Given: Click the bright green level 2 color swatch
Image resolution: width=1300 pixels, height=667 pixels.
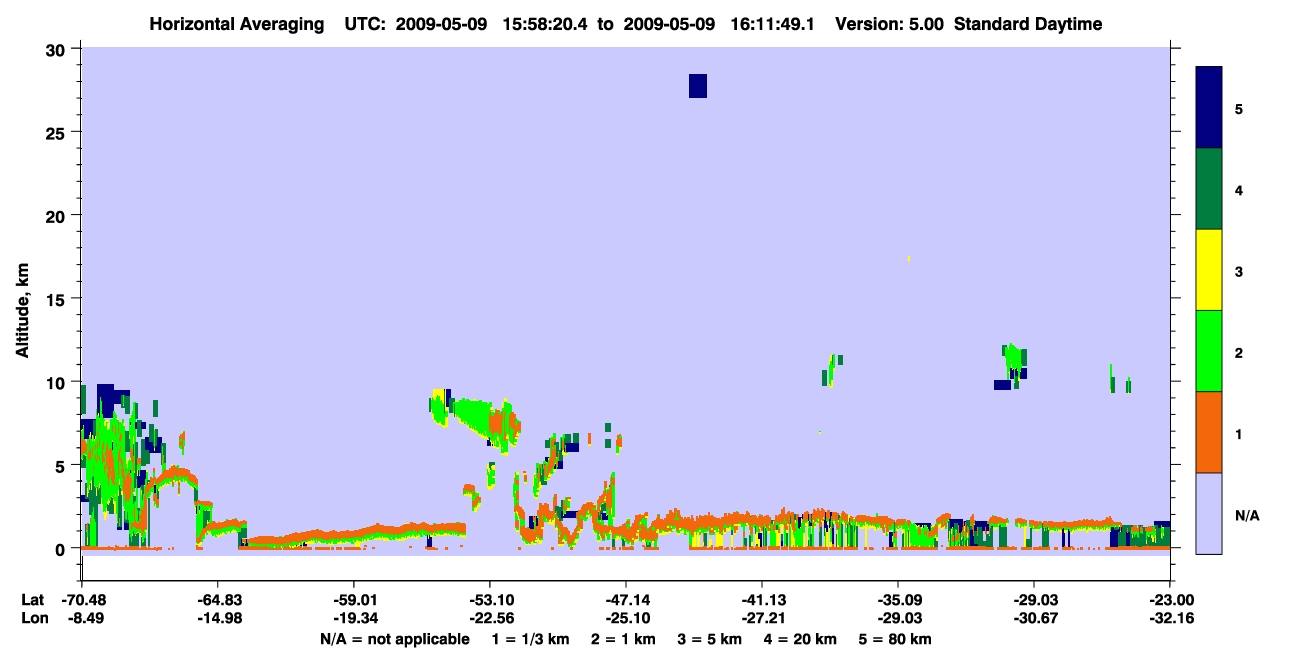Looking at the screenshot, I should tap(1209, 351).
